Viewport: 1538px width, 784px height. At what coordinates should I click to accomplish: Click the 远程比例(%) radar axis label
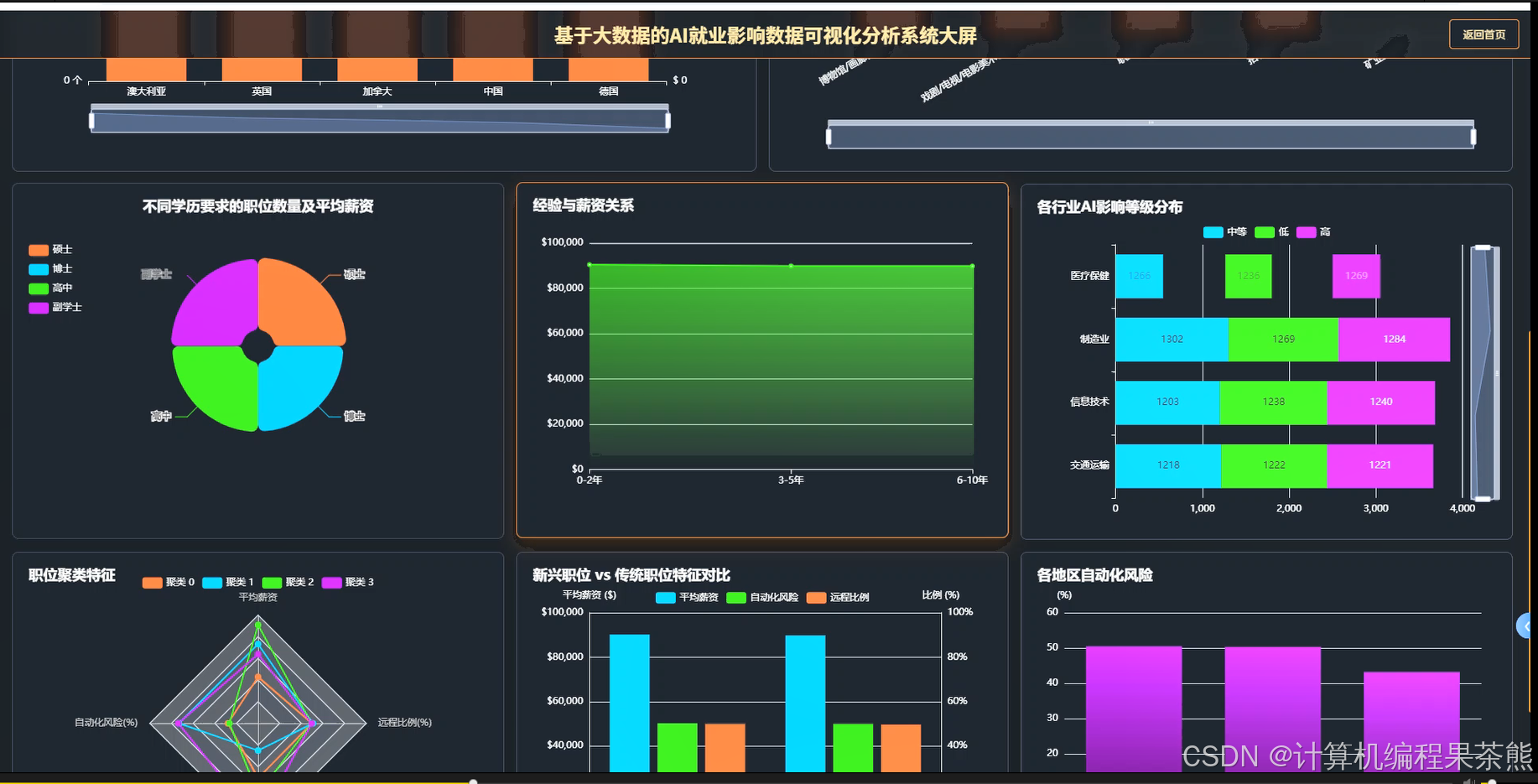point(405,723)
